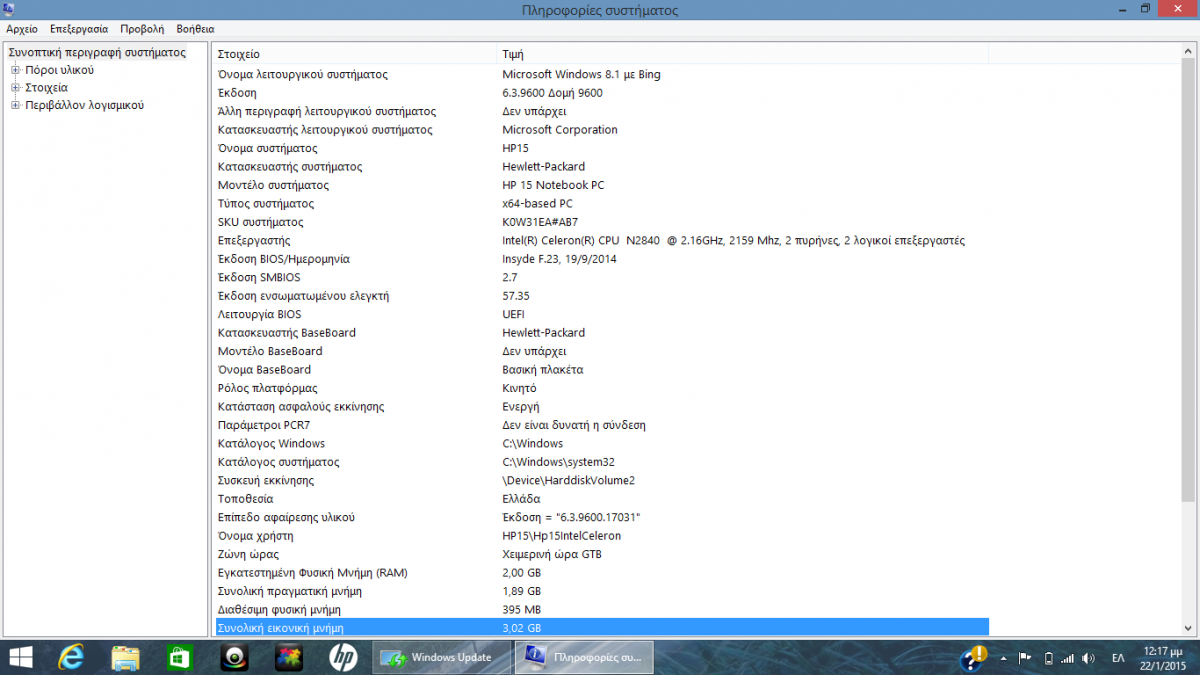The image size is (1200, 675).
Task: Click the UEFI BIOS mode value
Action: tap(513, 314)
